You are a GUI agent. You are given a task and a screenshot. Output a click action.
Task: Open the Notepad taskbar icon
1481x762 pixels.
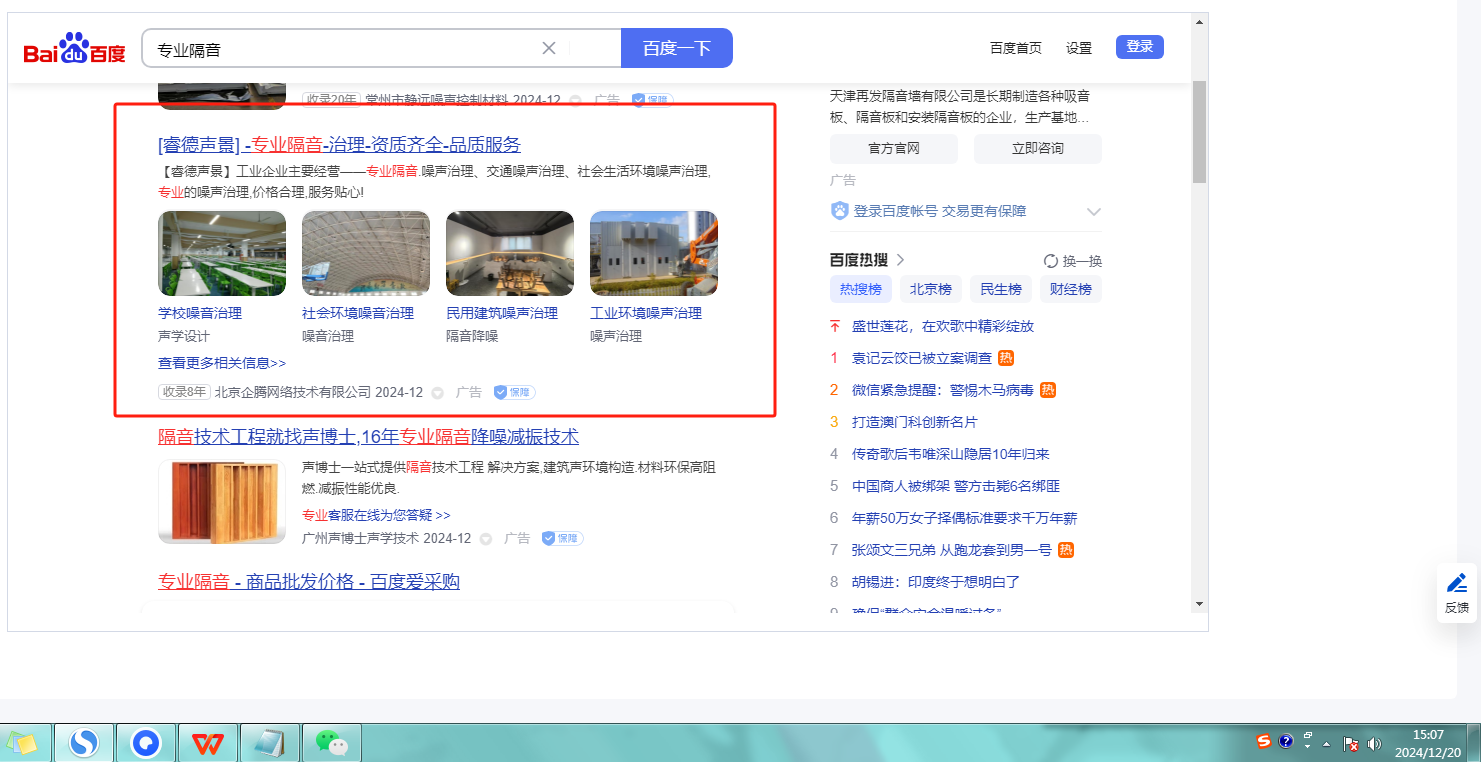point(270,743)
